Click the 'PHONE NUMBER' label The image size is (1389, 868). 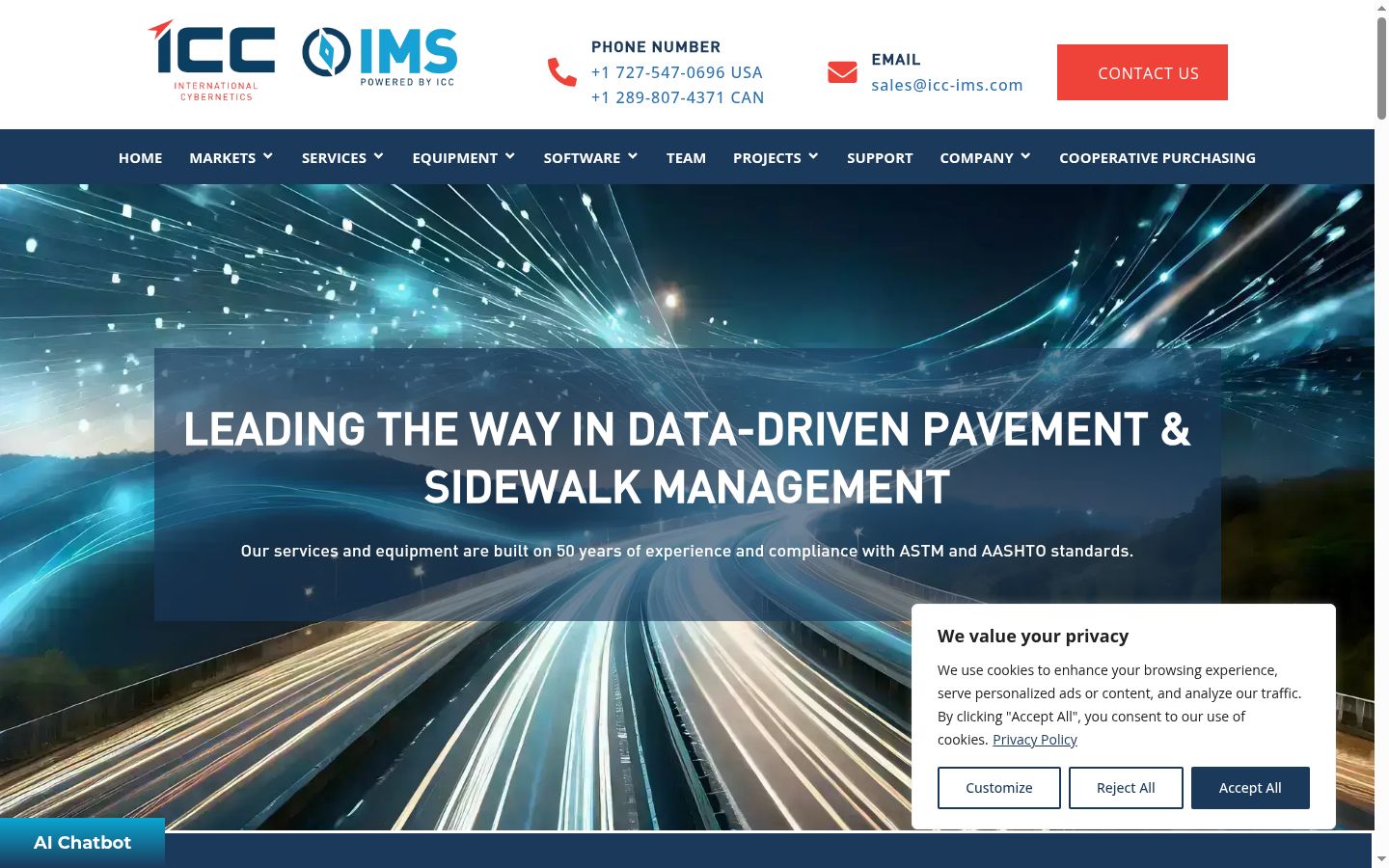click(x=656, y=46)
